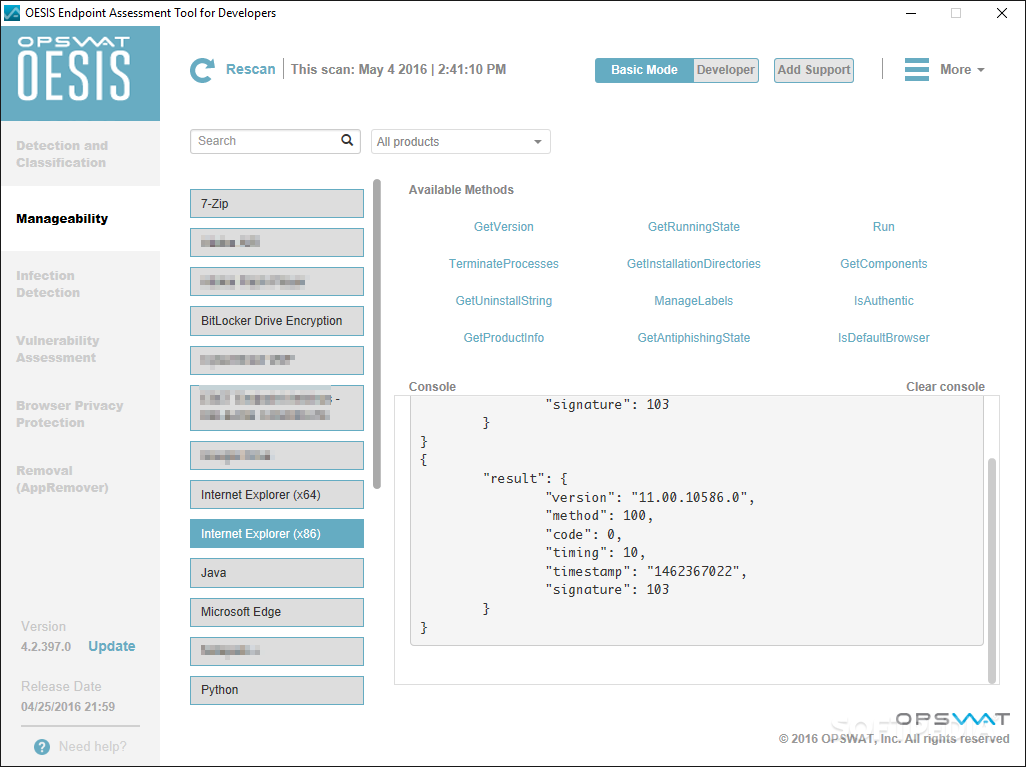This screenshot has width=1026, height=767.
Task: Invoke ManageLabels method
Action: (694, 301)
